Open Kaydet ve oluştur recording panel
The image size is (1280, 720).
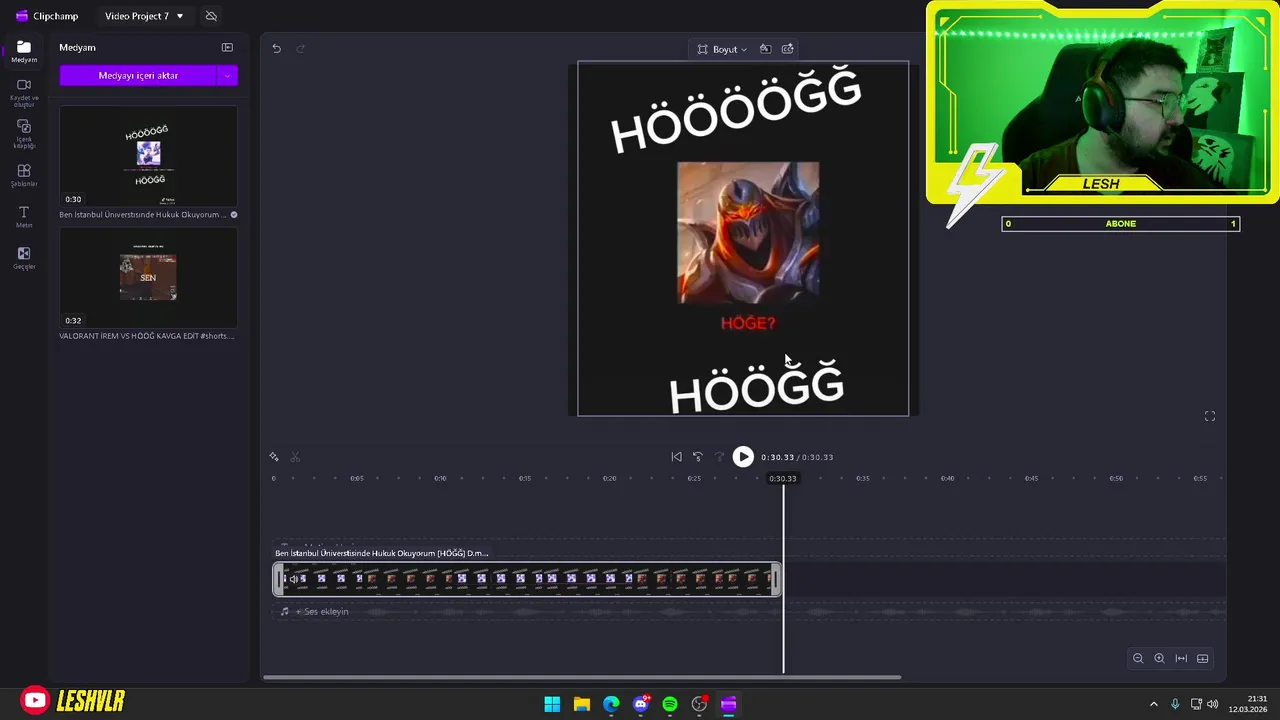(24, 93)
